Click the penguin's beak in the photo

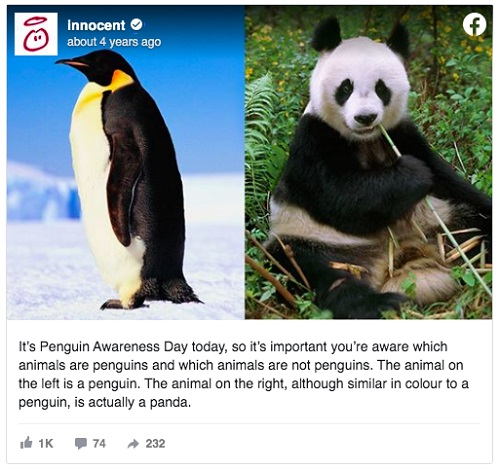tap(71, 63)
